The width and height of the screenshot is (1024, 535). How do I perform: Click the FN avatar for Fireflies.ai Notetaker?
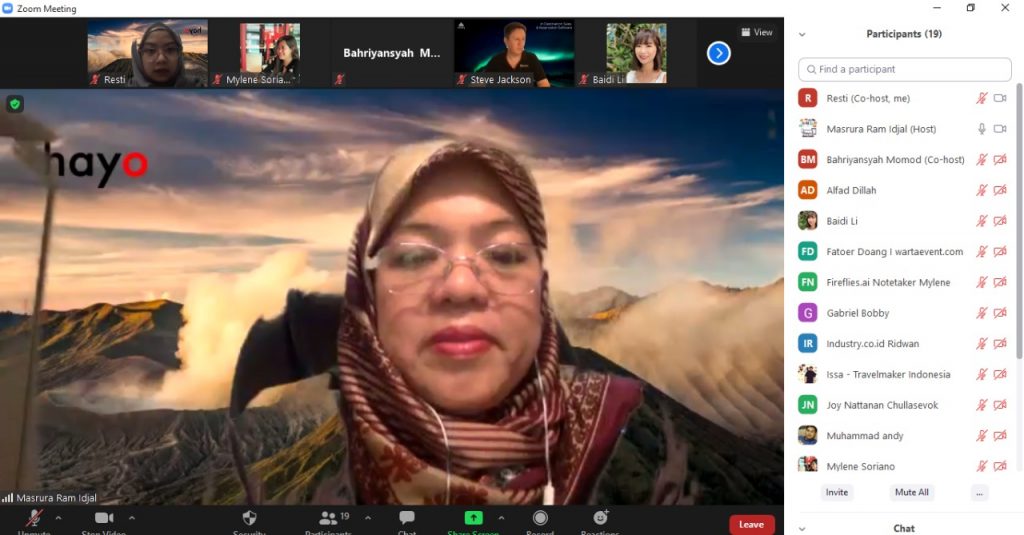pyautogui.click(x=808, y=282)
